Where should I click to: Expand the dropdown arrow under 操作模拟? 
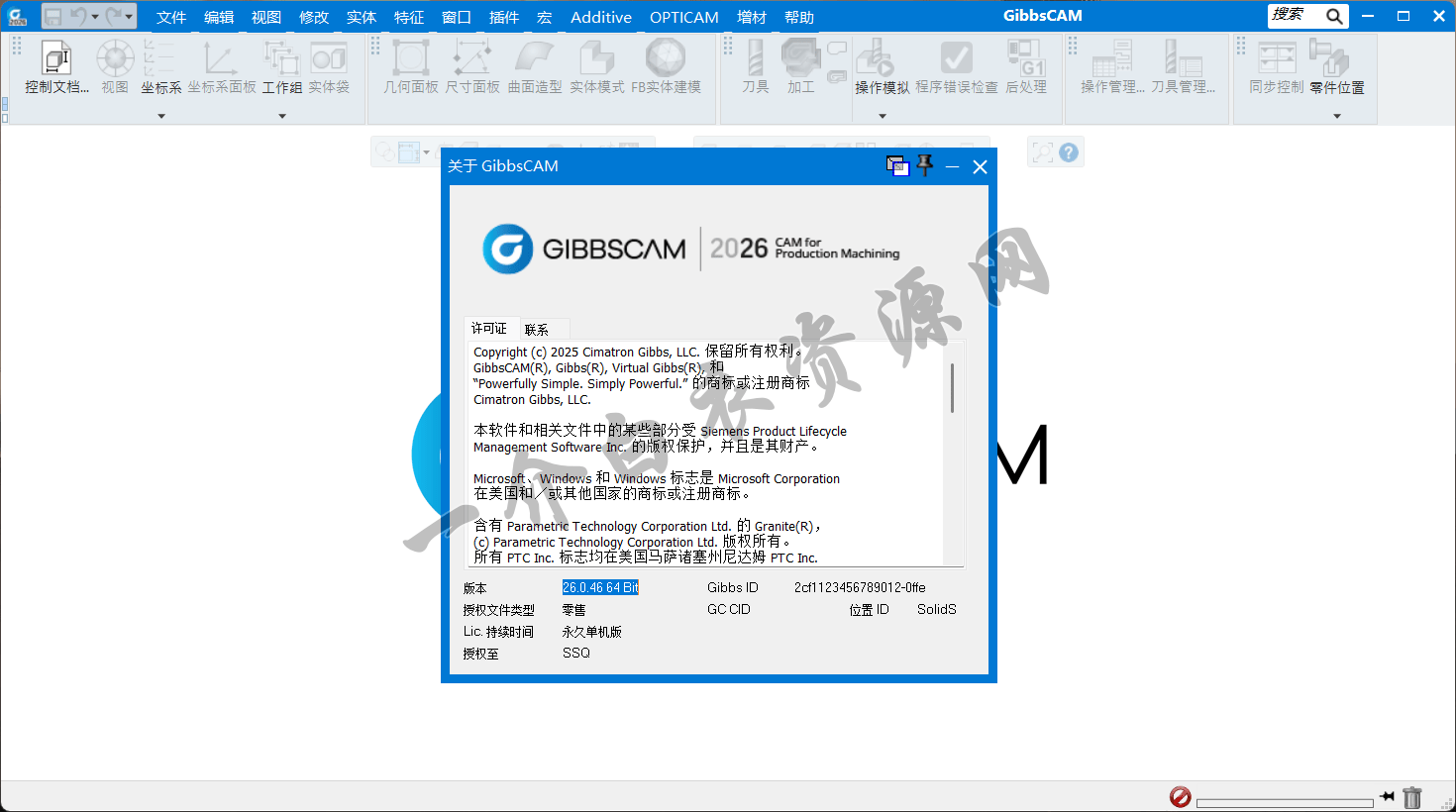pyautogui.click(x=883, y=116)
